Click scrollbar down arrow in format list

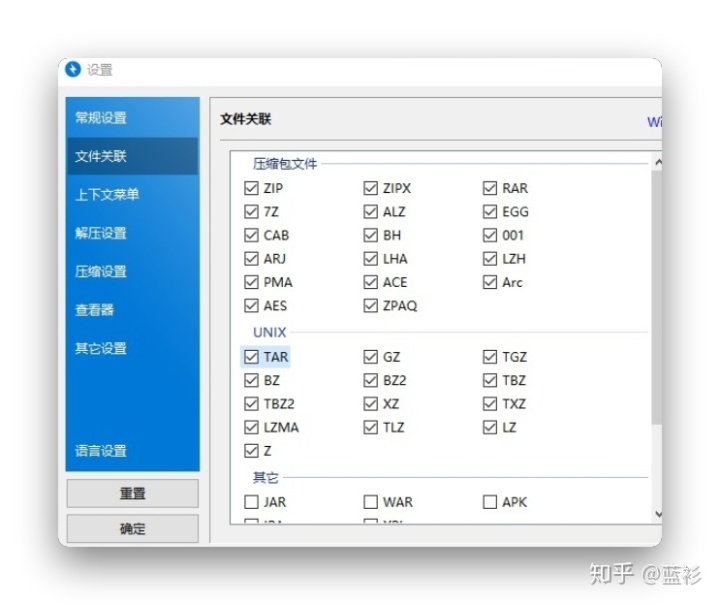pyautogui.click(x=658, y=514)
